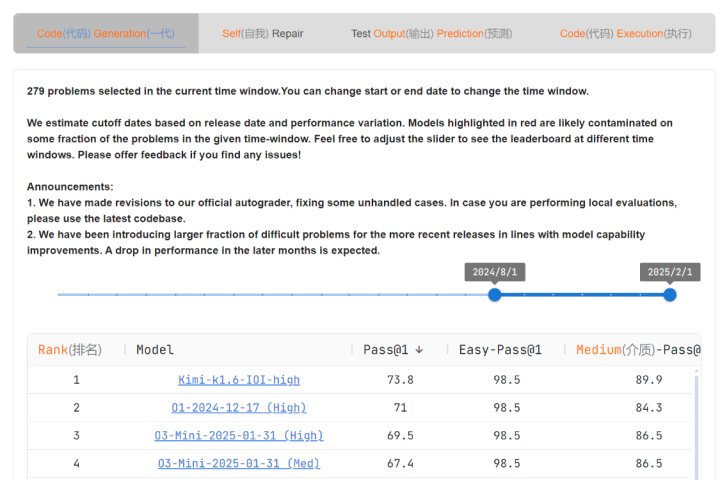720x480 pixels.
Task: Visit the O3-Mini-2025-01-31 (Med) link
Action: click(239, 464)
